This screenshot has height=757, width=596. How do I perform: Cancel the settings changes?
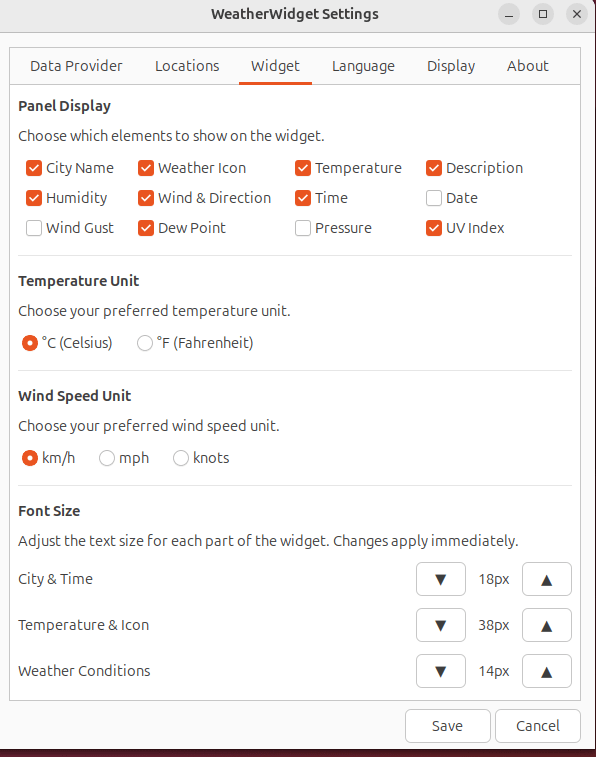coord(538,726)
